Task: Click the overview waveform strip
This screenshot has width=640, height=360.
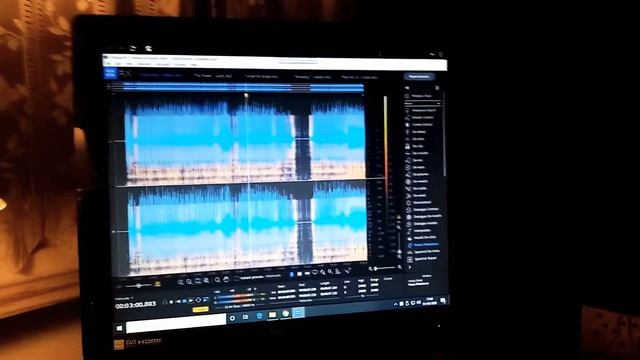Action: pos(238,87)
